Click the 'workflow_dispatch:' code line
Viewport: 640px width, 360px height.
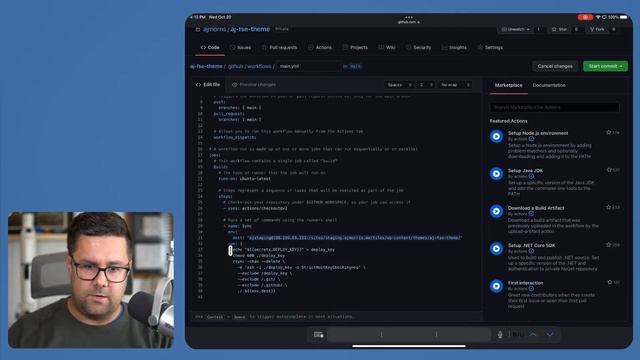pos(235,137)
